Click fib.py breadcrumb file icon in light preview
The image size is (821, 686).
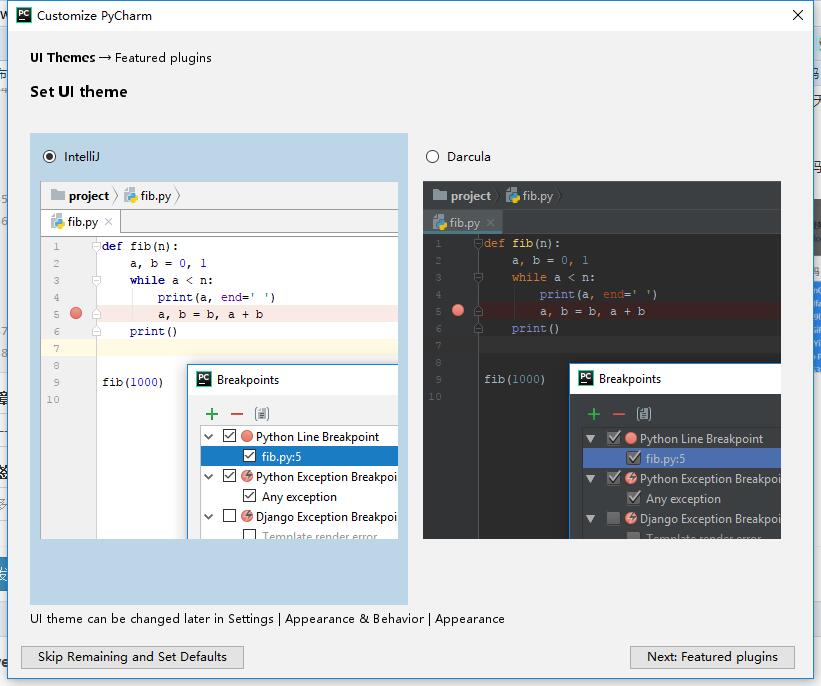pos(130,195)
